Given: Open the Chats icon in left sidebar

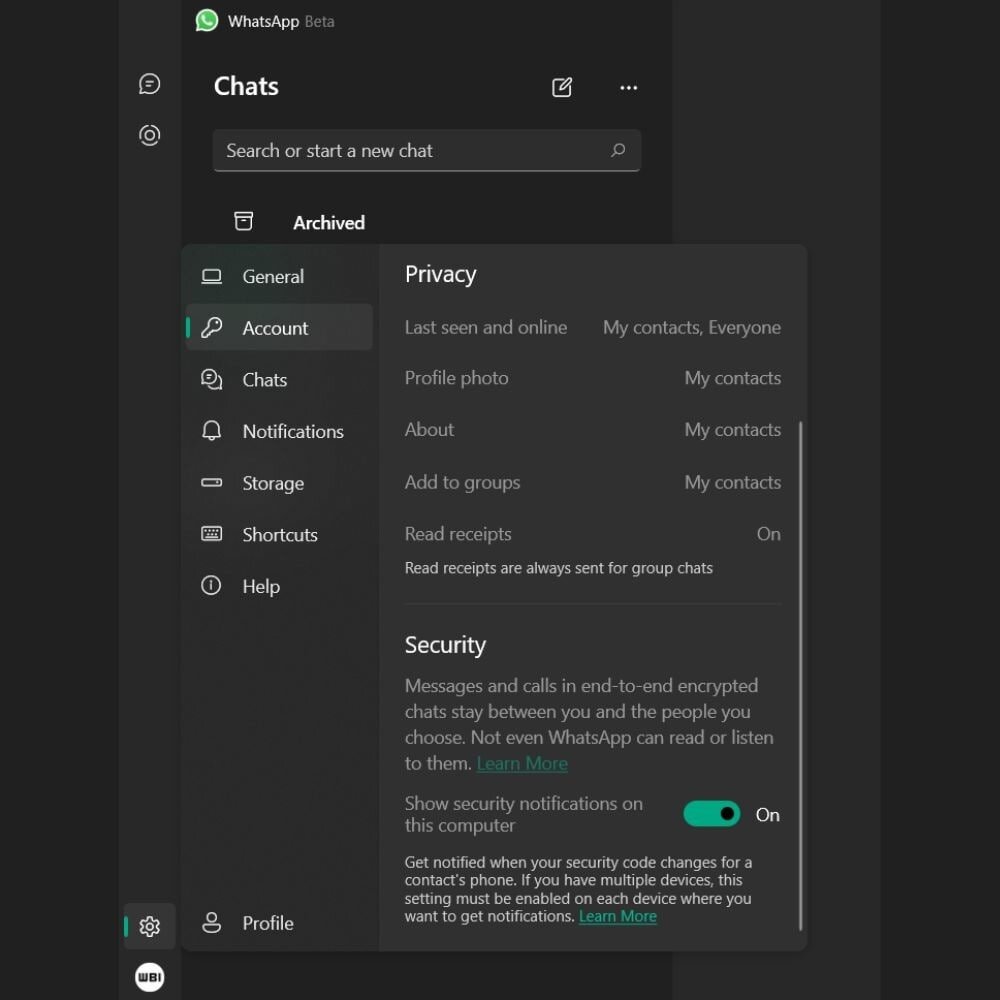Looking at the screenshot, I should [x=150, y=84].
